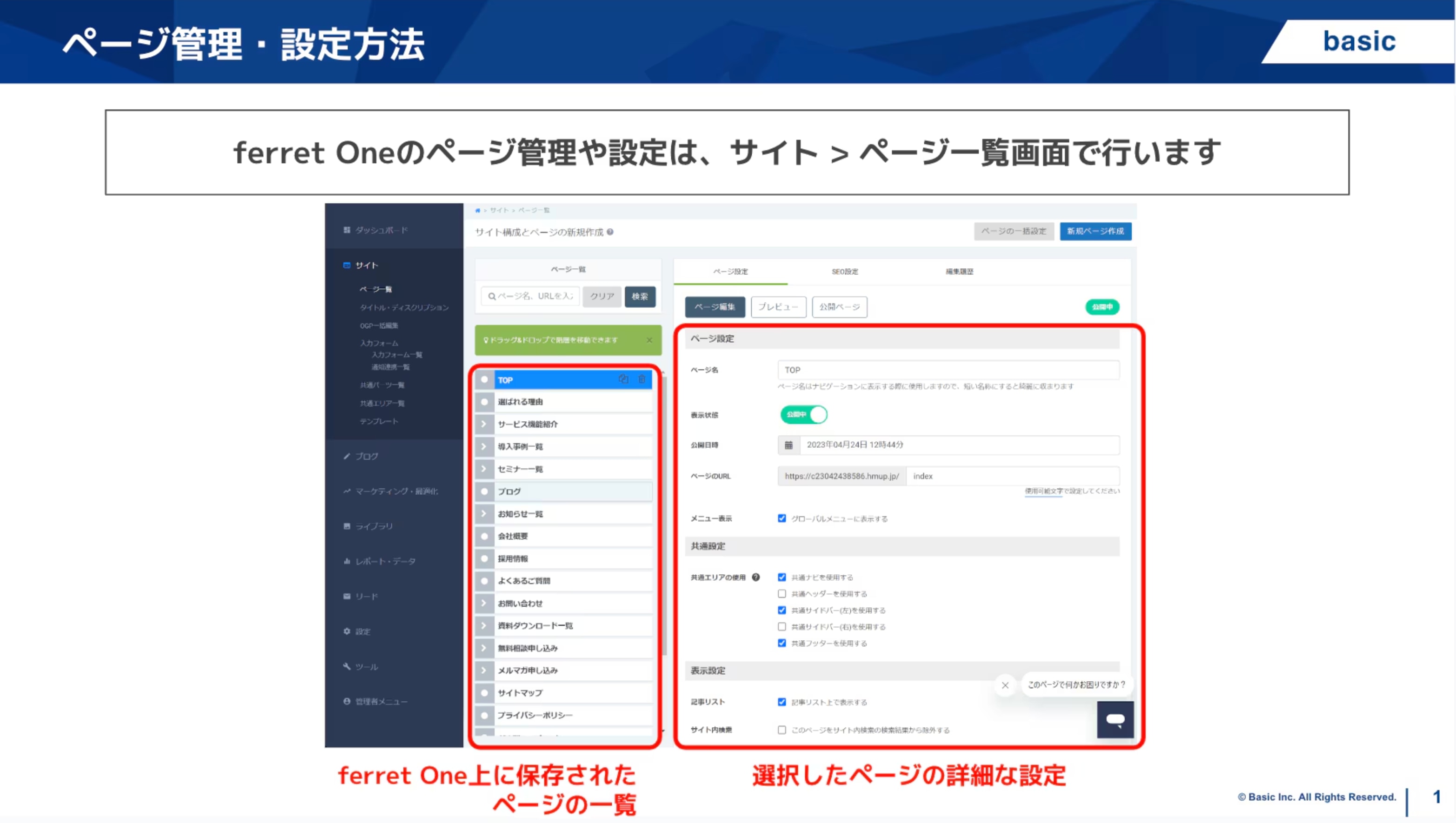Click the help icon next to 共通エリアの使用

coord(755,577)
